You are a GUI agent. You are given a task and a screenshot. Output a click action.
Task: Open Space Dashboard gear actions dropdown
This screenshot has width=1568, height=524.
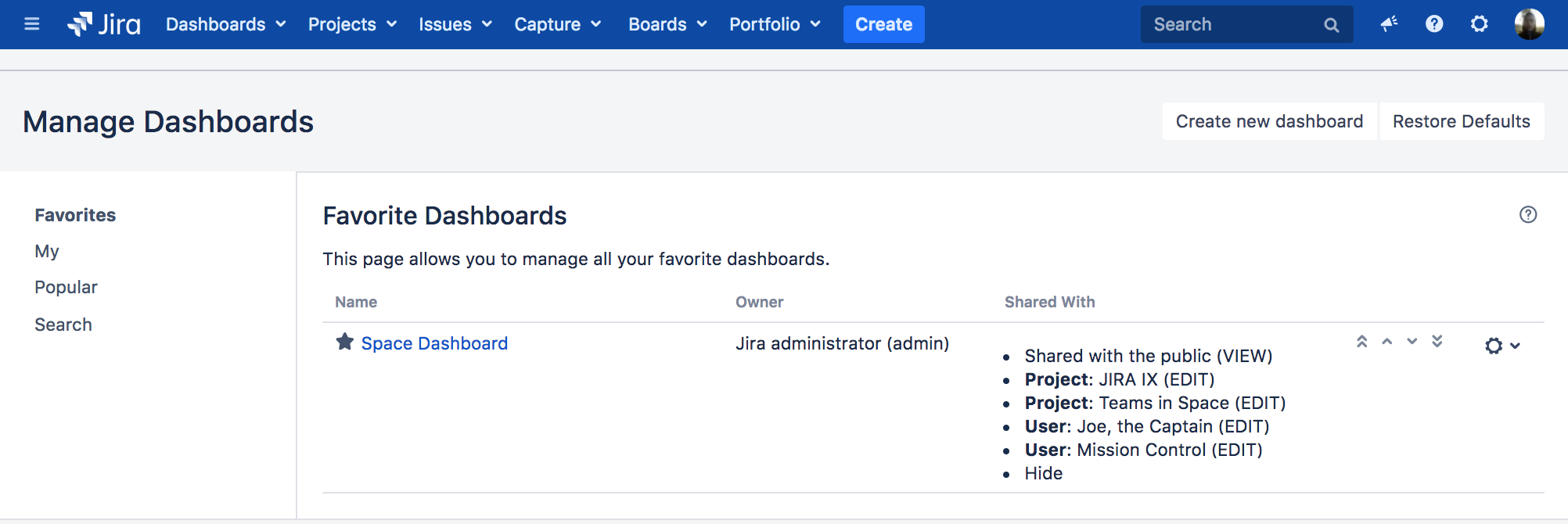tap(1502, 346)
